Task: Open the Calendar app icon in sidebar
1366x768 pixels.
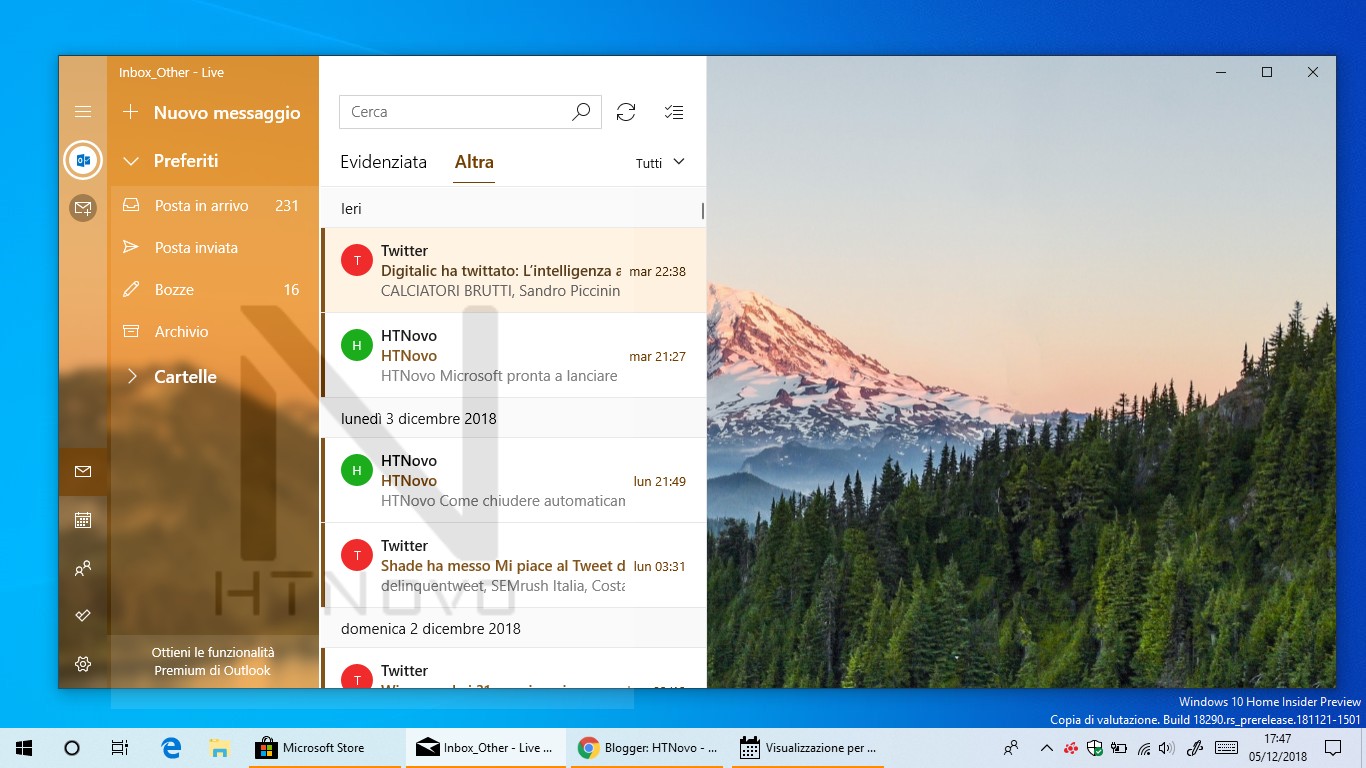Action: coord(83,520)
